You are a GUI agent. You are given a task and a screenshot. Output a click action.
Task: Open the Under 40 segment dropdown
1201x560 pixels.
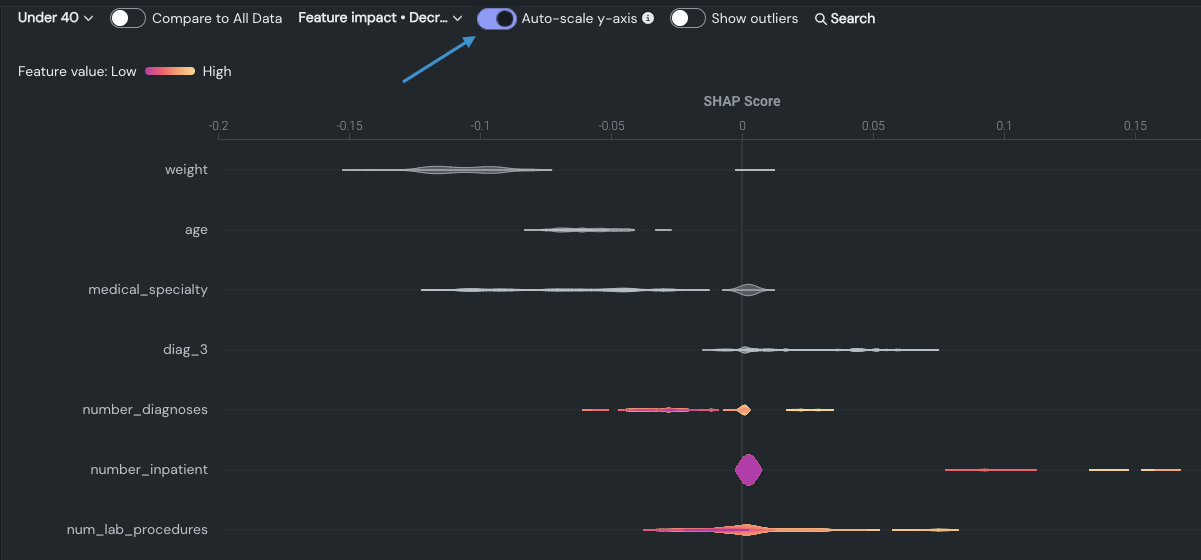56,18
